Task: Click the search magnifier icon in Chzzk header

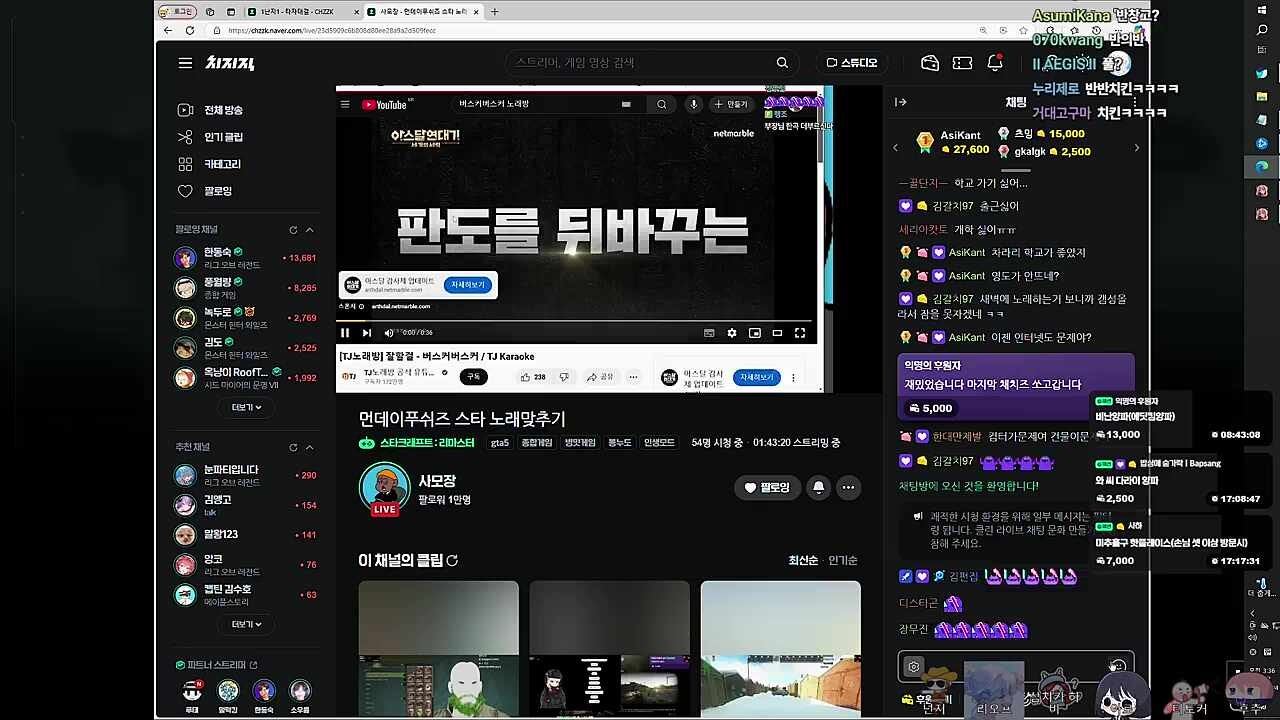Action: pyautogui.click(x=782, y=63)
